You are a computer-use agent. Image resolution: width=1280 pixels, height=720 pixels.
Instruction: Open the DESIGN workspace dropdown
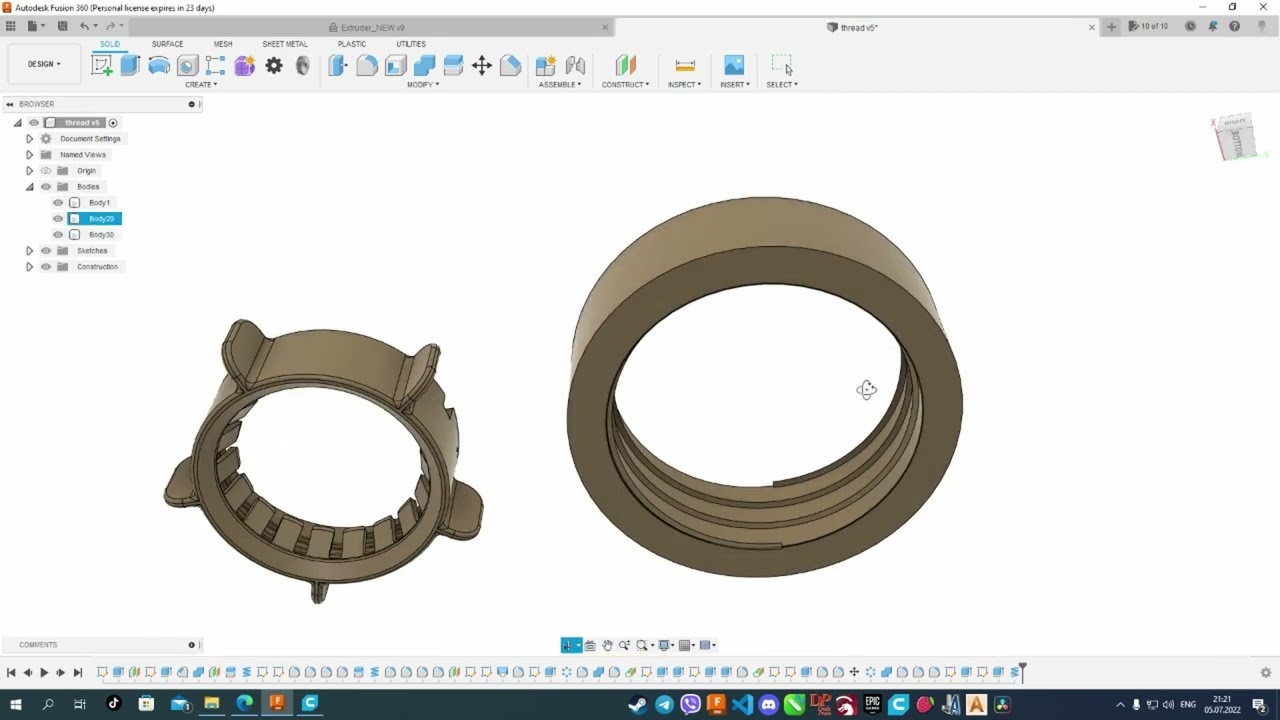[x=44, y=64]
